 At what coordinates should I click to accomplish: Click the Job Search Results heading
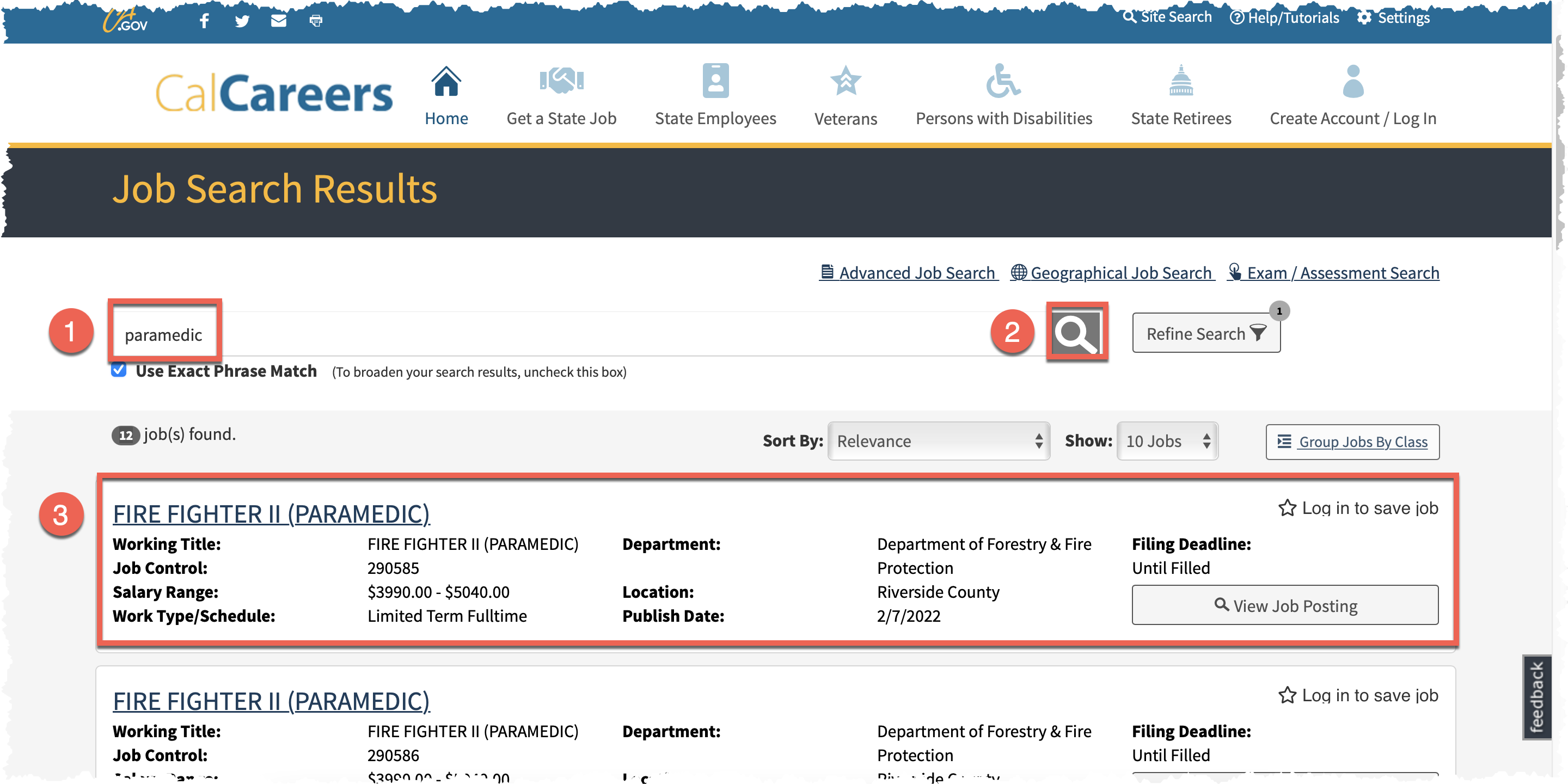274,189
